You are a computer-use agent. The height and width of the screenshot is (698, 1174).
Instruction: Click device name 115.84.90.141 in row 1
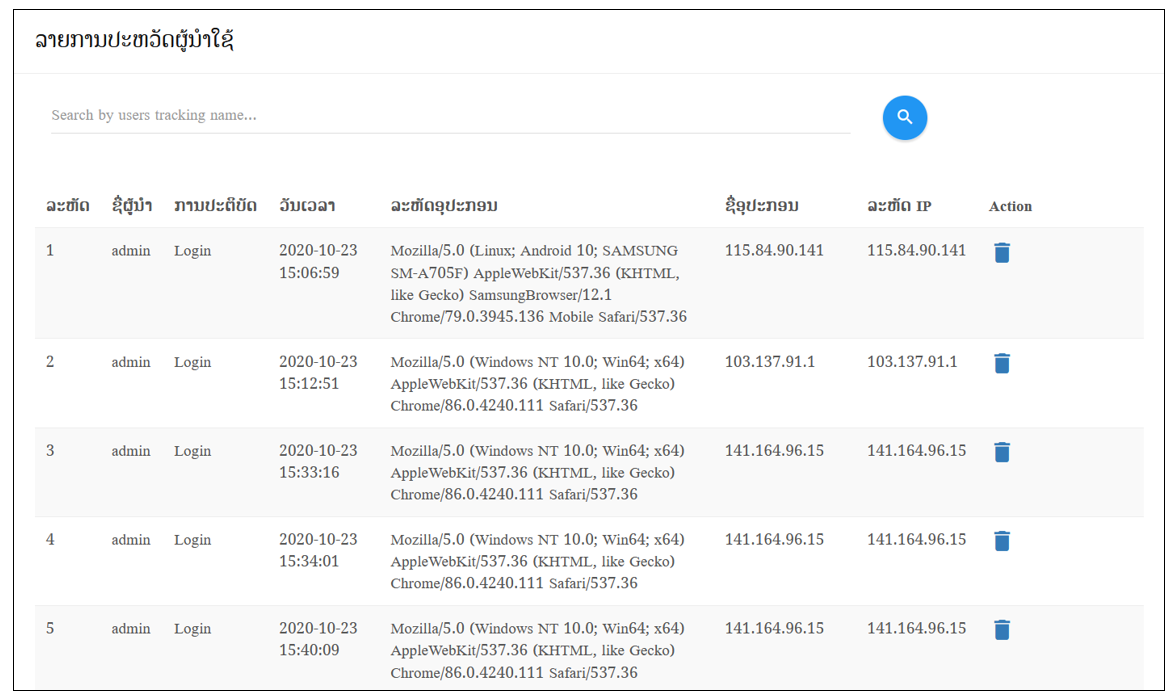tap(774, 250)
